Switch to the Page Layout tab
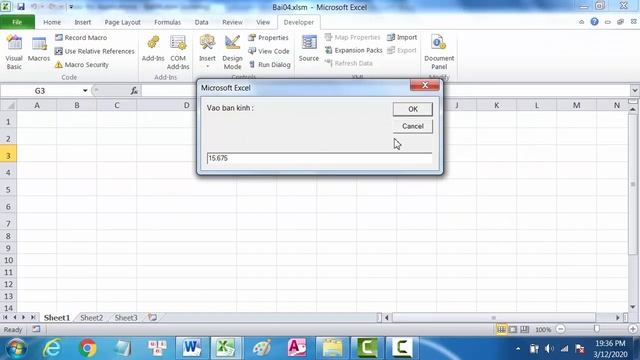640x360 pixels. [x=122, y=22]
